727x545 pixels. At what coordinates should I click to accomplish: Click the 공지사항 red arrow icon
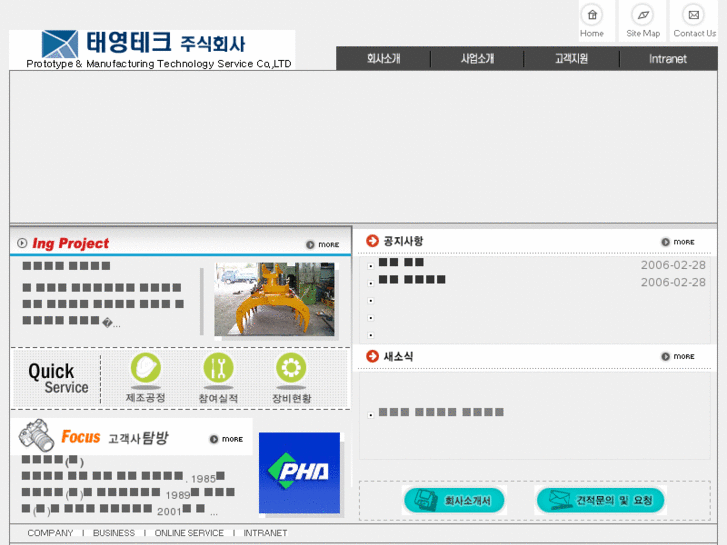click(x=372, y=241)
